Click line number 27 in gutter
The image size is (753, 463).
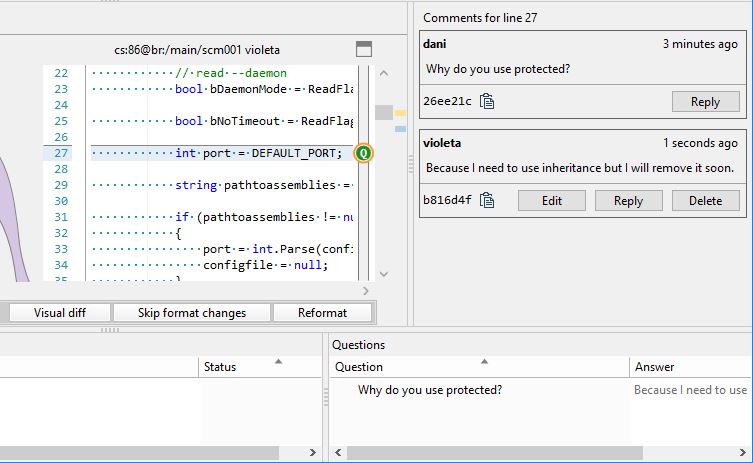coord(61,153)
